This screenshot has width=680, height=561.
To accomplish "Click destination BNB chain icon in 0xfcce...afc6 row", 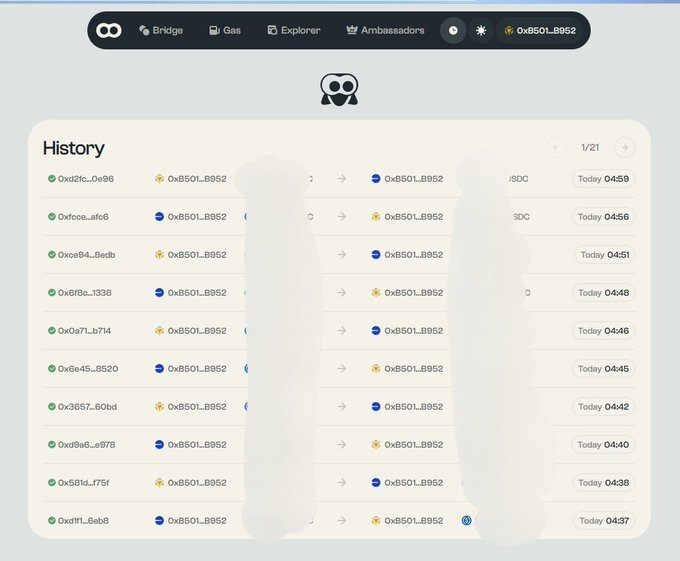I will 376,216.
